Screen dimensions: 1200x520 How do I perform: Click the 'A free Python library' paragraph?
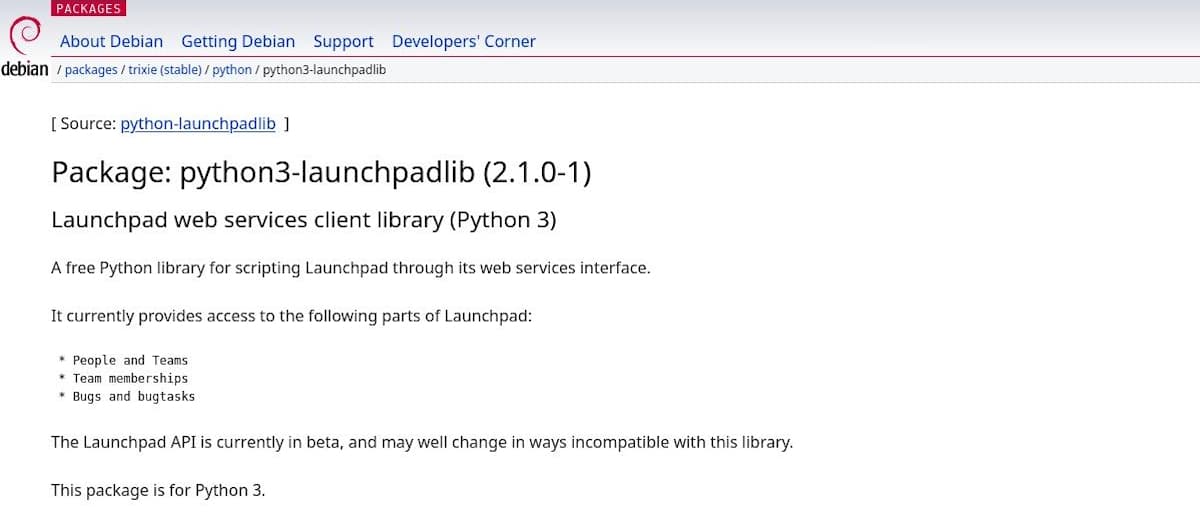(x=350, y=268)
